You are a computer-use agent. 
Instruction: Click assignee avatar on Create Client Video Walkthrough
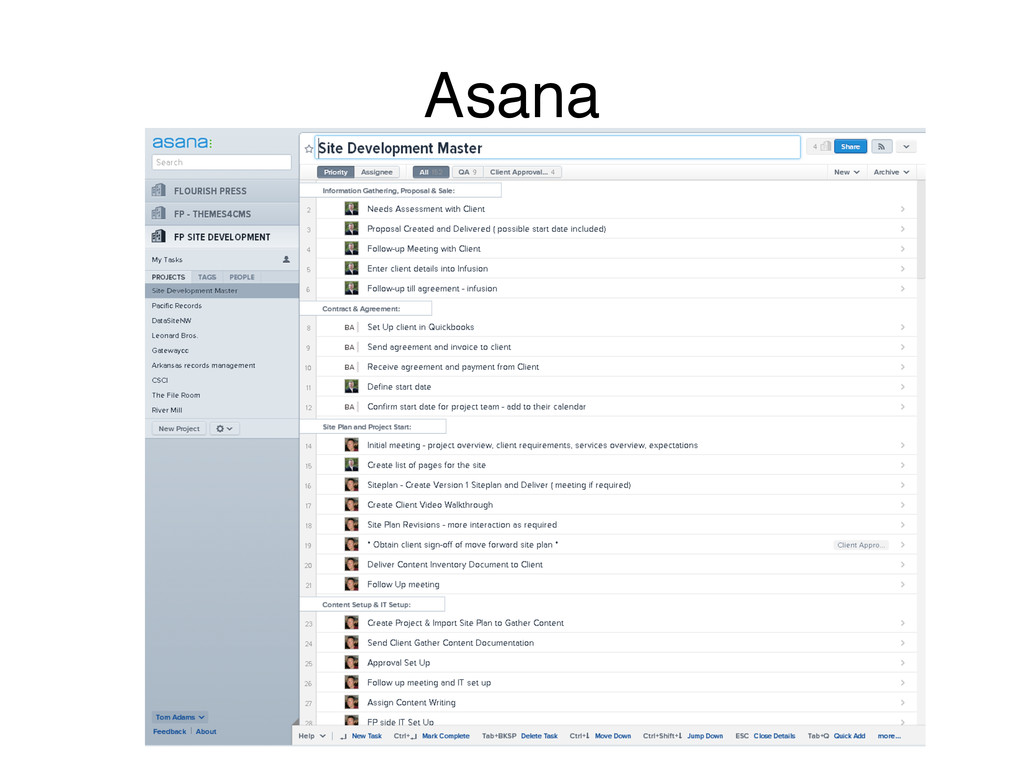[351, 505]
